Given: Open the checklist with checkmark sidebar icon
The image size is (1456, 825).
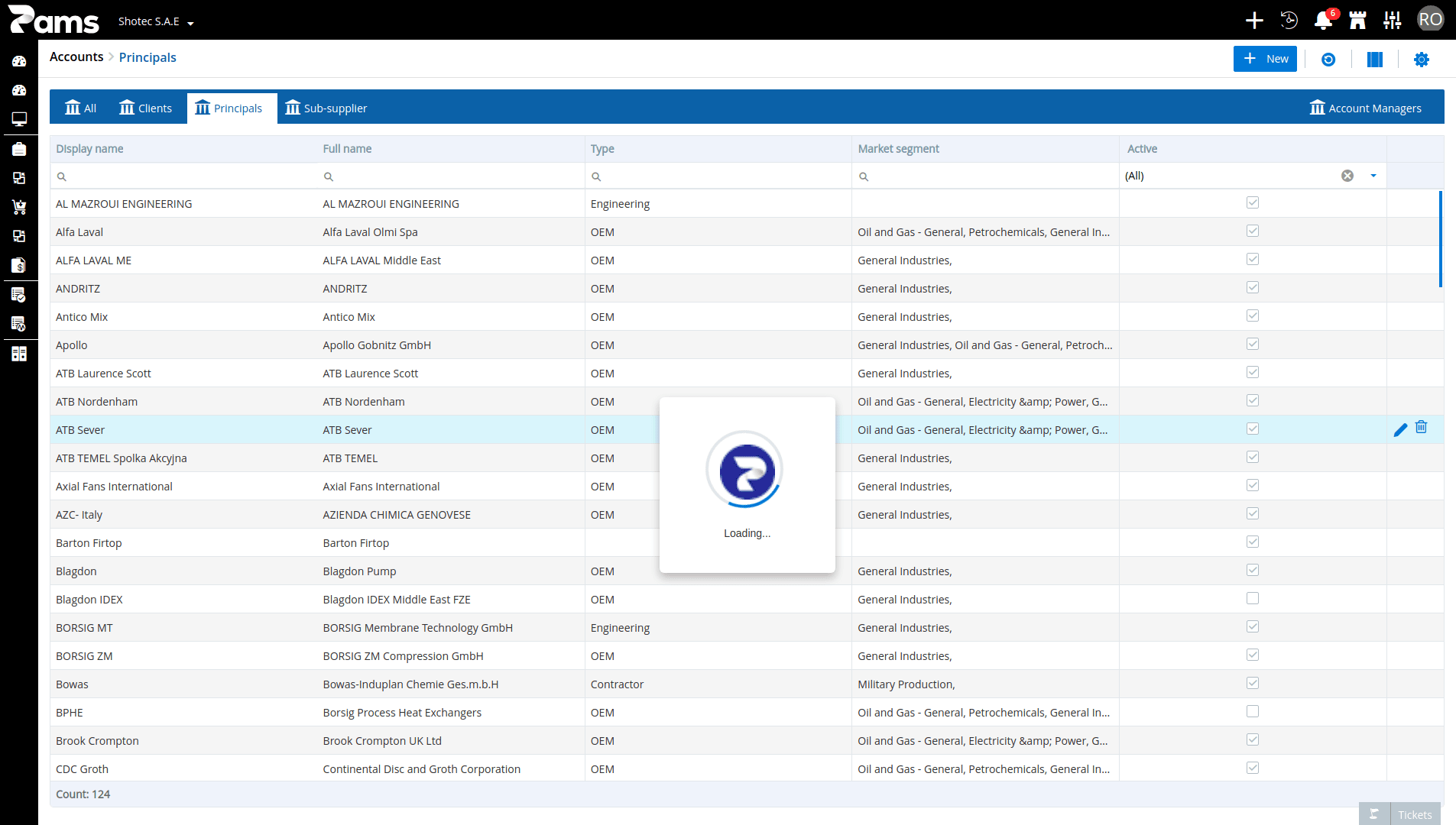Looking at the screenshot, I should pos(19,295).
